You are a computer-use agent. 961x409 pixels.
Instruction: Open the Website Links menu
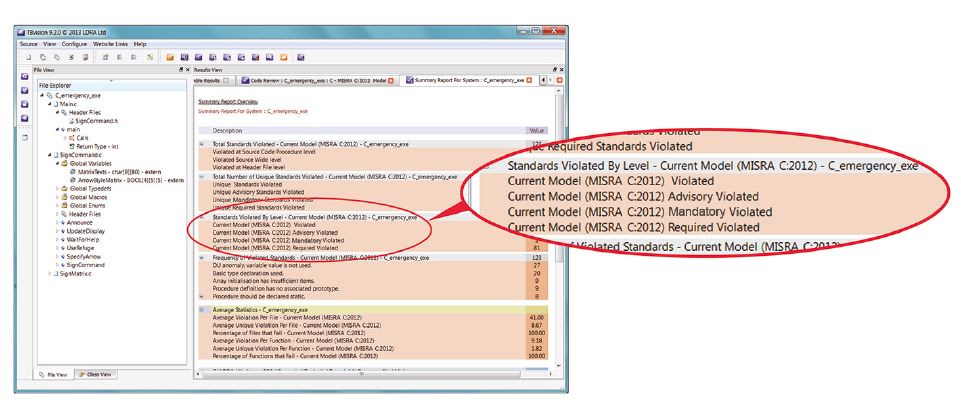tap(110, 44)
